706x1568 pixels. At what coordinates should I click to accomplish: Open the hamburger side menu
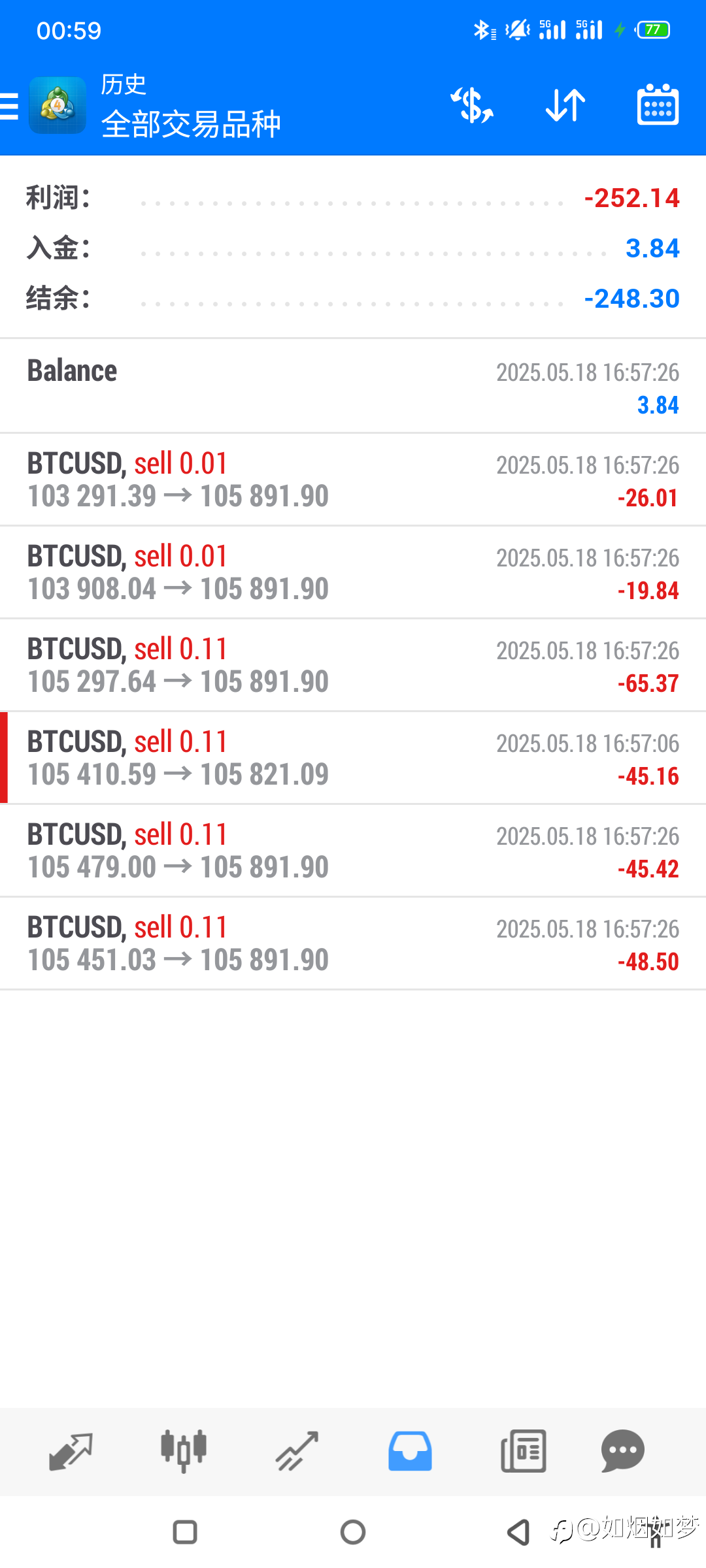point(9,106)
